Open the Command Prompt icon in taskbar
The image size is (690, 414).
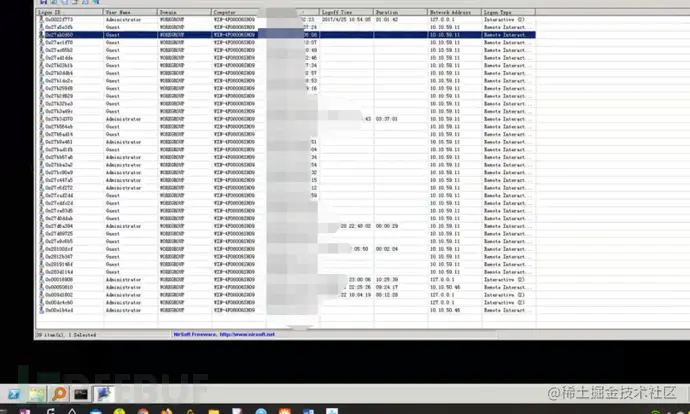(x=81, y=394)
